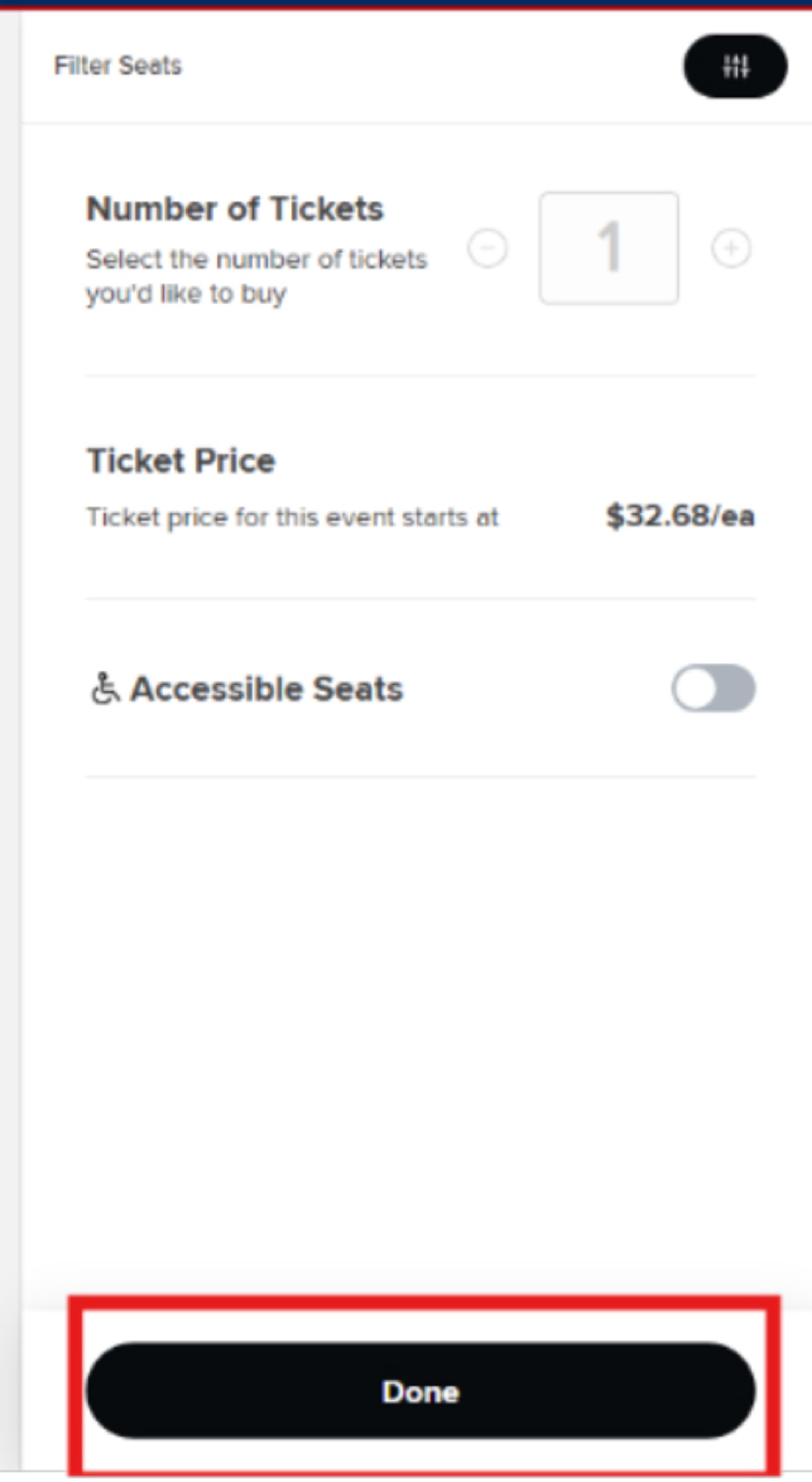The height and width of the screenshot is (1482, 812).
Task: Increase ticket count with plus icon
Action: pos(731,249)
